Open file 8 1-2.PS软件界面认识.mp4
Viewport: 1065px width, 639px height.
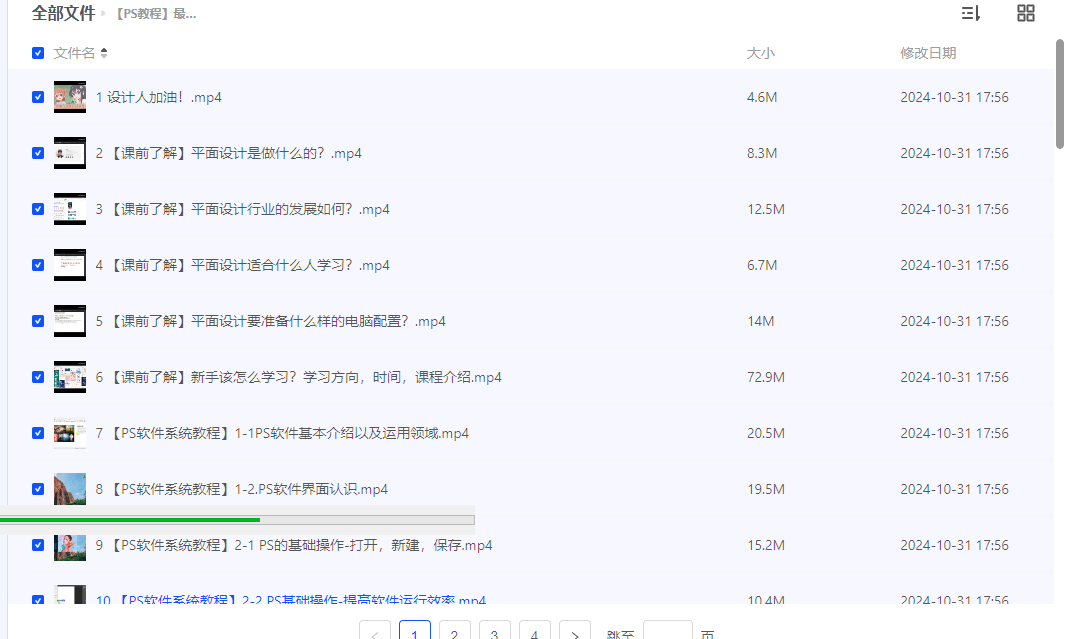coord(242,489)
